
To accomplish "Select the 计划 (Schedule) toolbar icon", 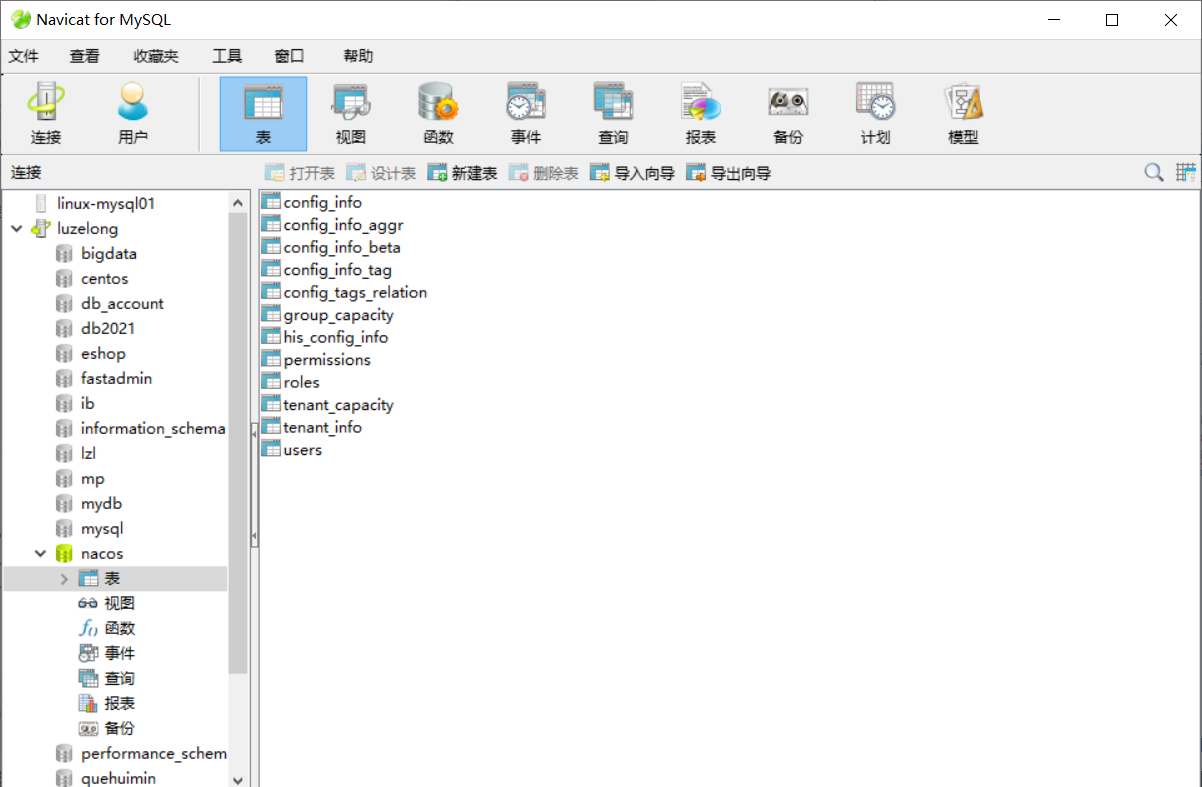I will (x=876, y=114).
